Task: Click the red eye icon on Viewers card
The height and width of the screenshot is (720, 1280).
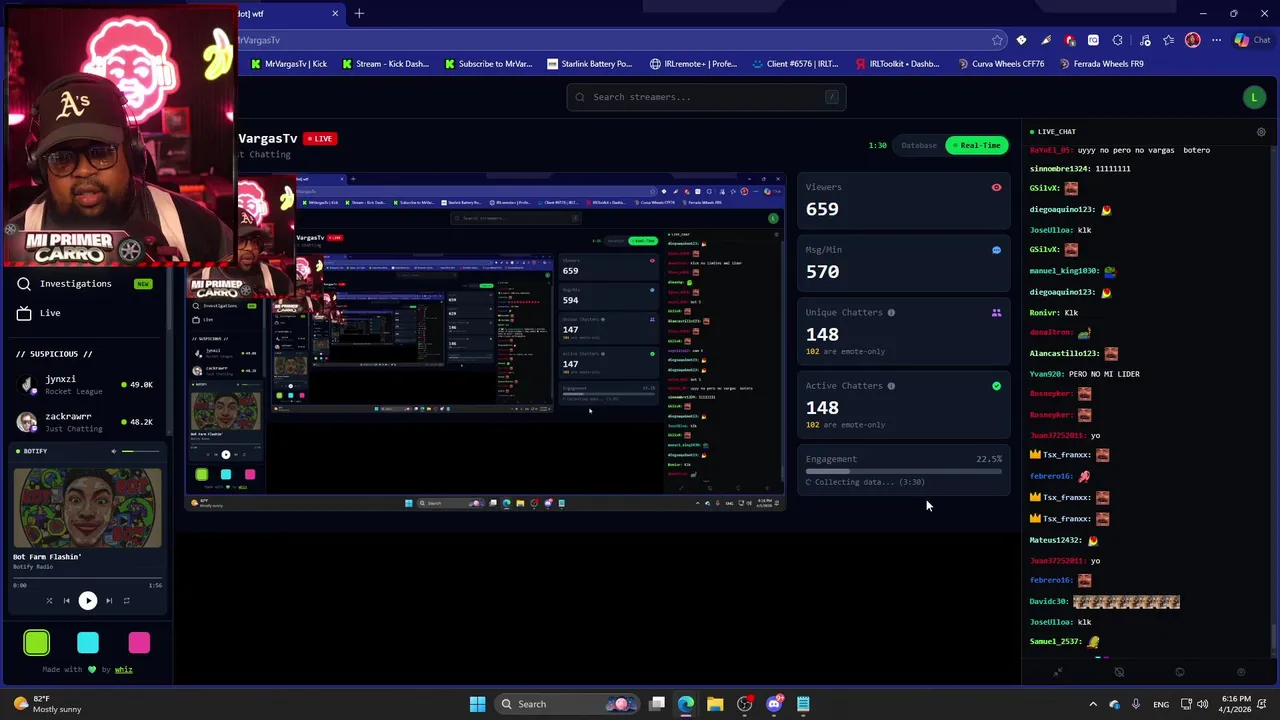Action: pyautogui.click(x=996, y=188)
